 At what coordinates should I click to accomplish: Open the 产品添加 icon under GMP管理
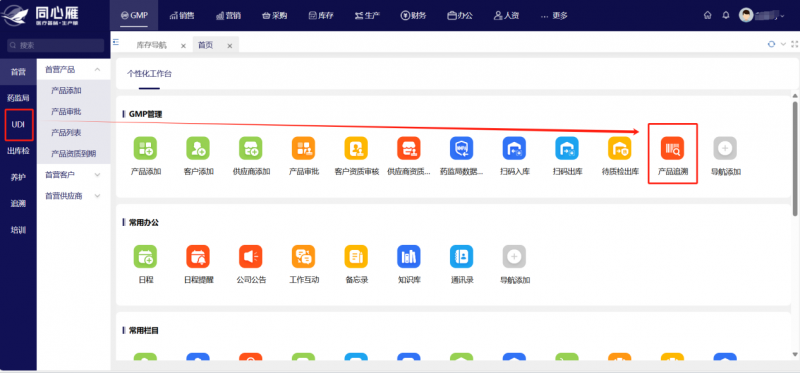pos(145,148)
